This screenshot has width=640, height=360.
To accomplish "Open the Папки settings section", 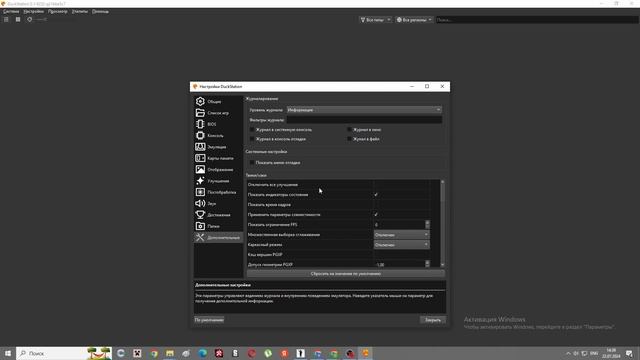I will (x=218, y=226).
